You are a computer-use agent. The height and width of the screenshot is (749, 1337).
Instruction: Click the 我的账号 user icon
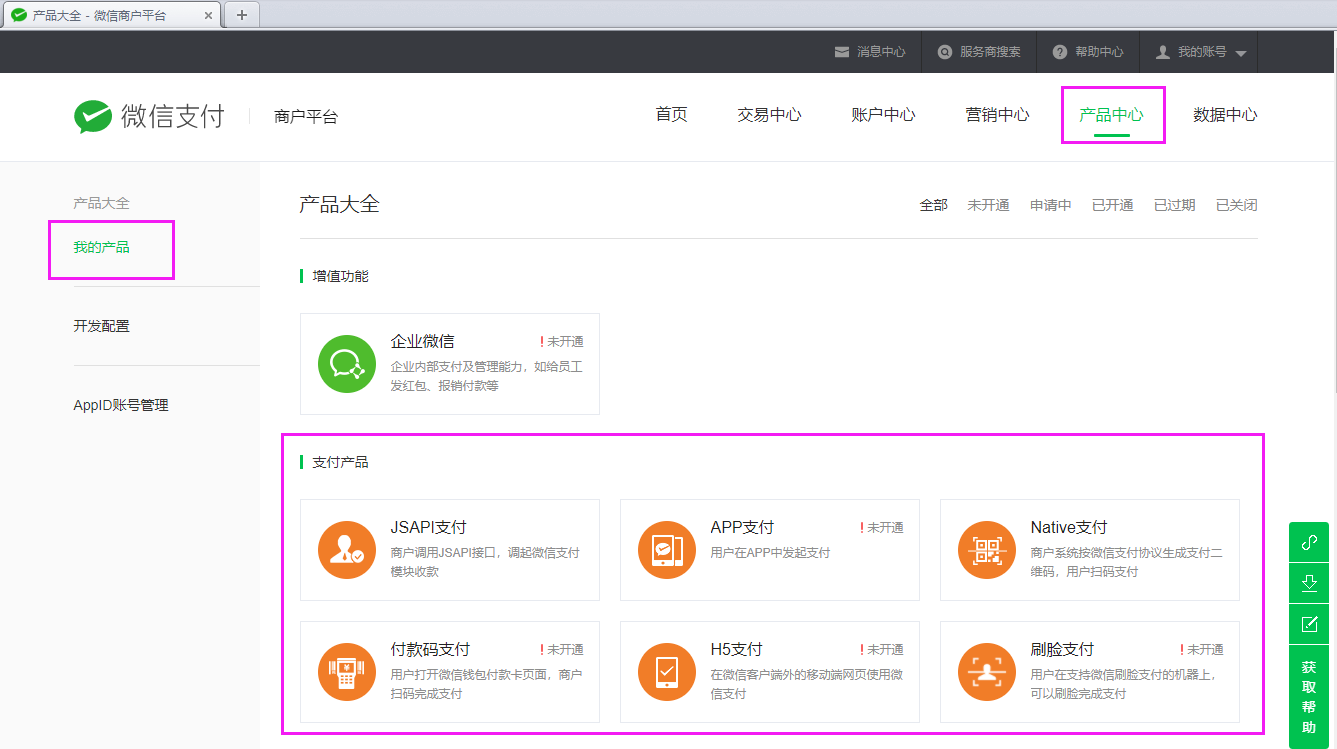(1163, 52)
